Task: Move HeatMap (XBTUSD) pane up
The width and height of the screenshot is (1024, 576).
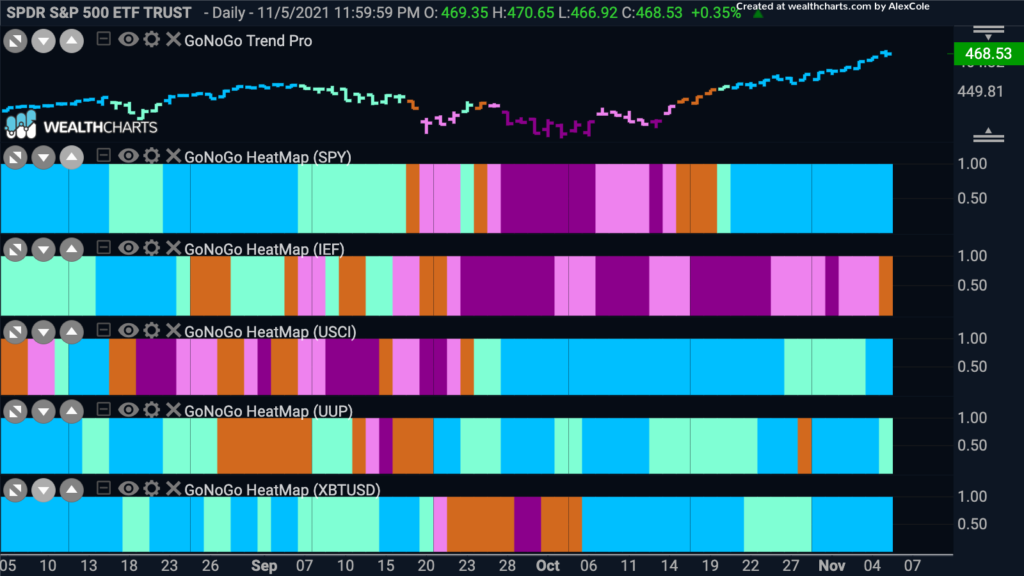Action: click(x=72, y=490)
